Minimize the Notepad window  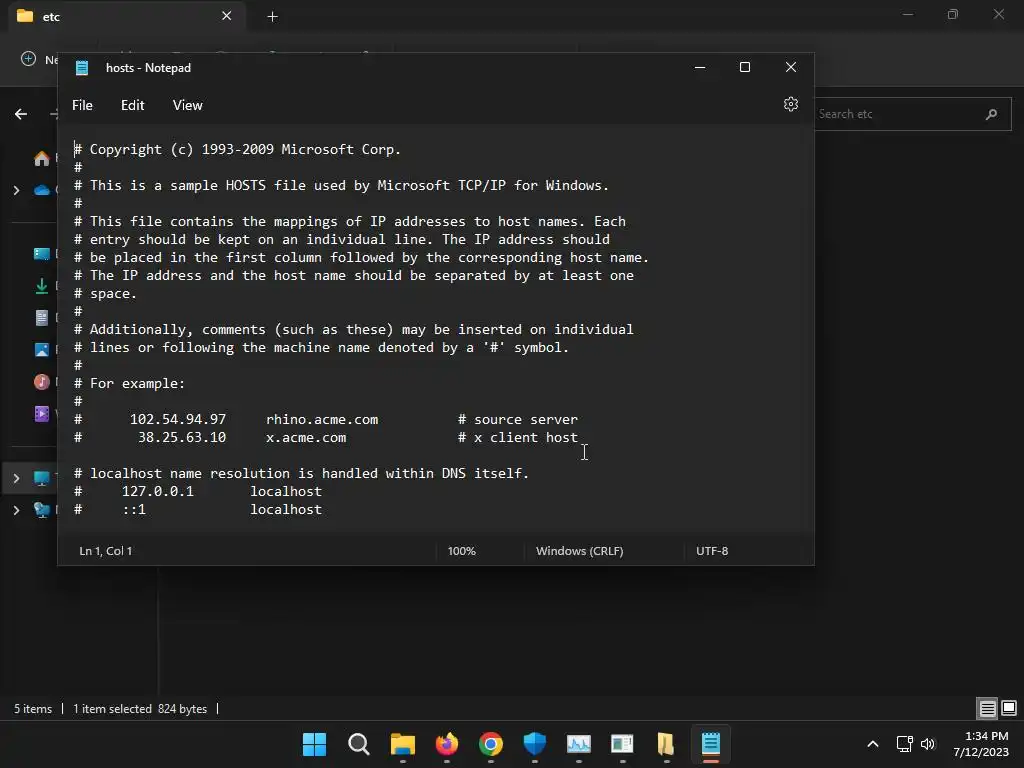coord(699,67)
